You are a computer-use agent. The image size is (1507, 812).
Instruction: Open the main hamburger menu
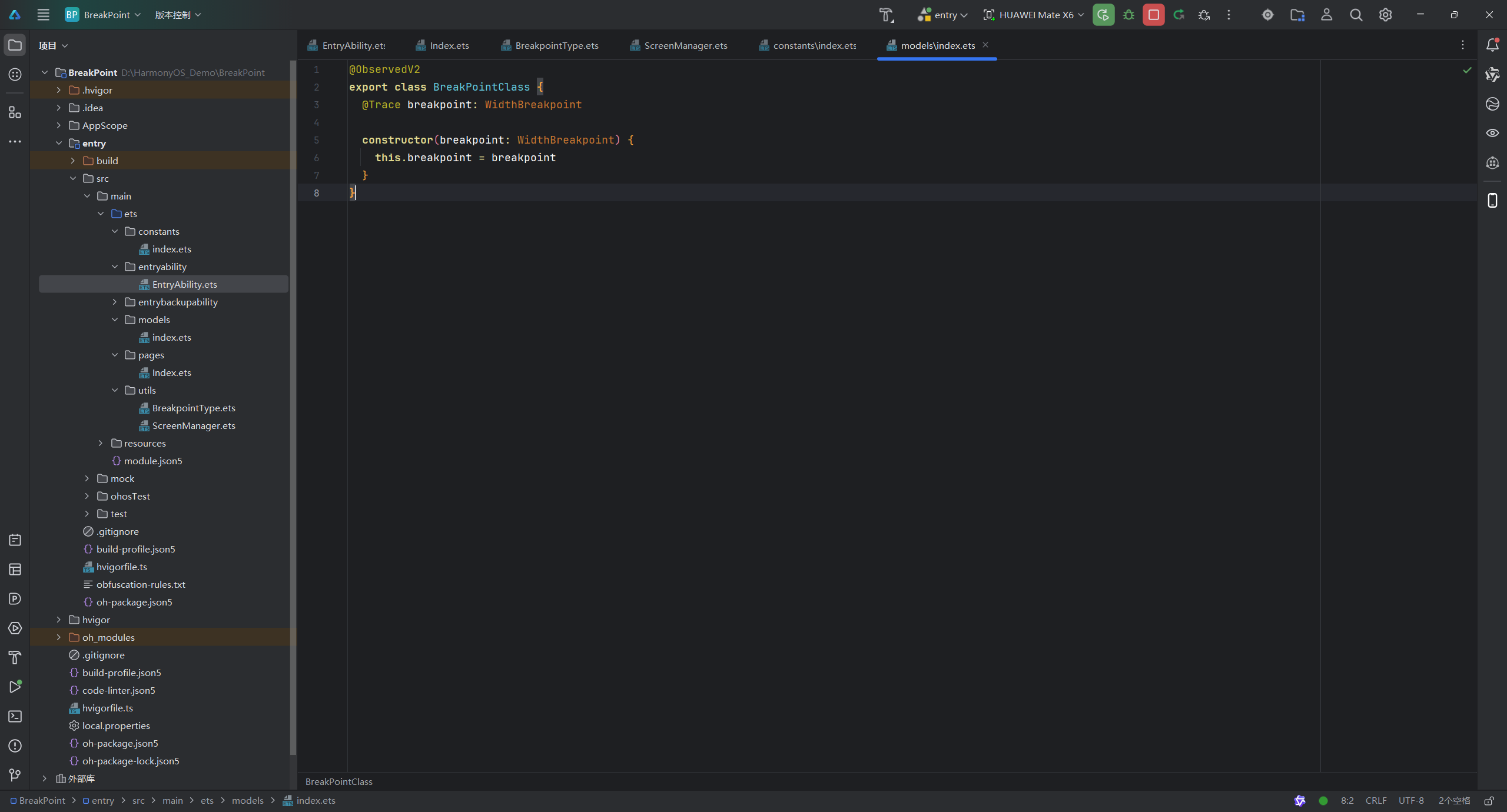click(43, 15)
